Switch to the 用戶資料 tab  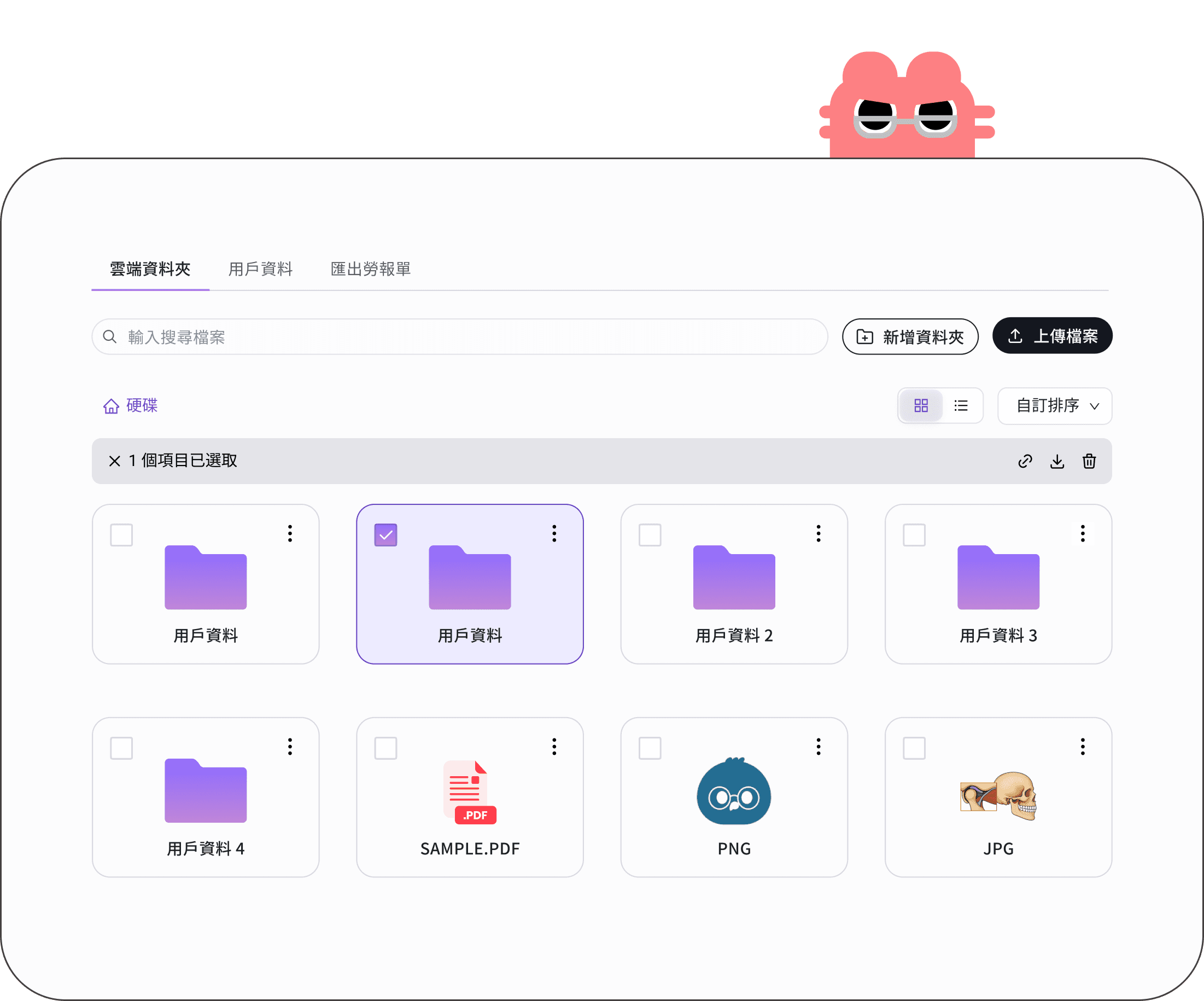[260, 269]
